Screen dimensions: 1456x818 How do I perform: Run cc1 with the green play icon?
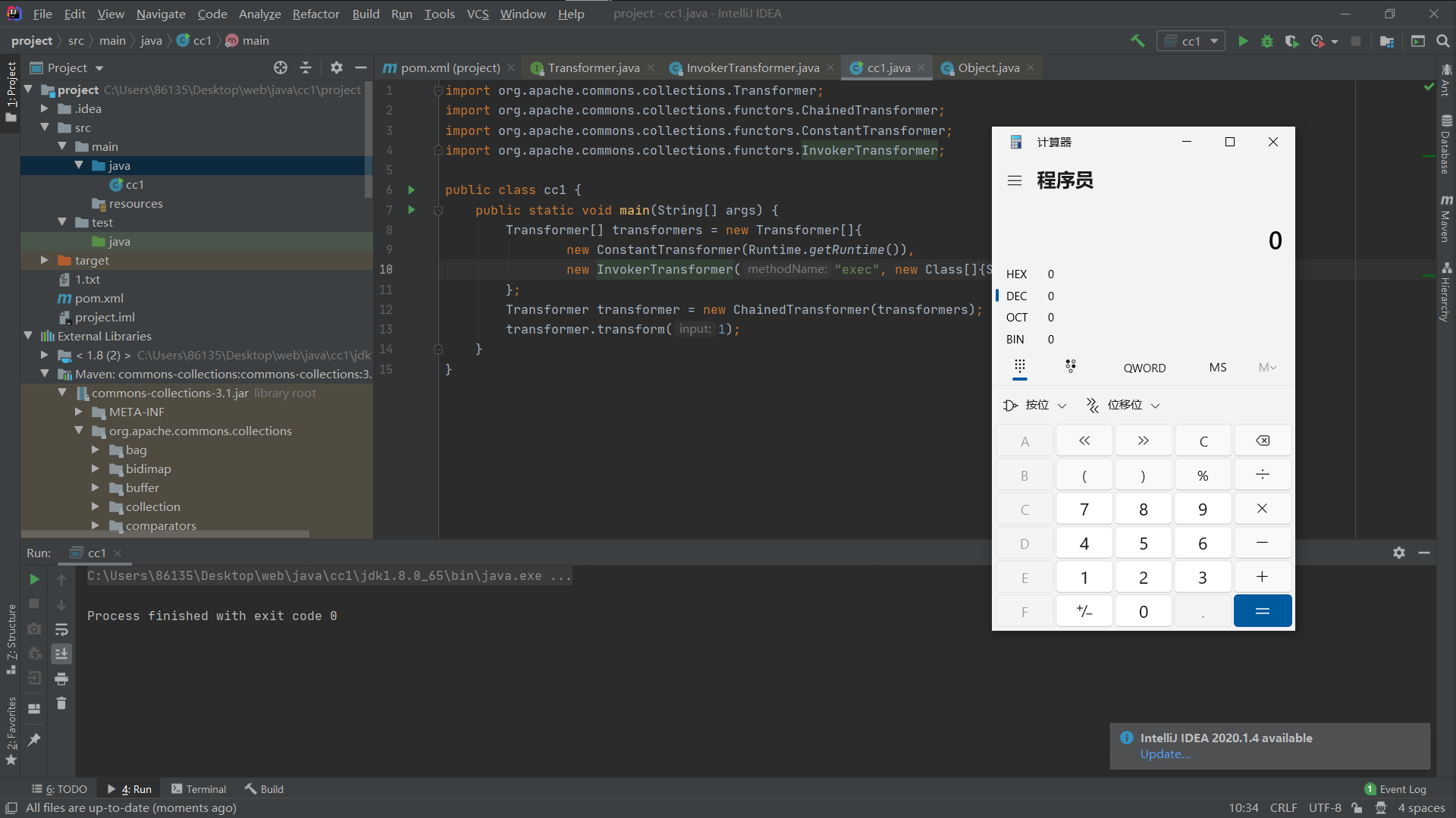1243,41
